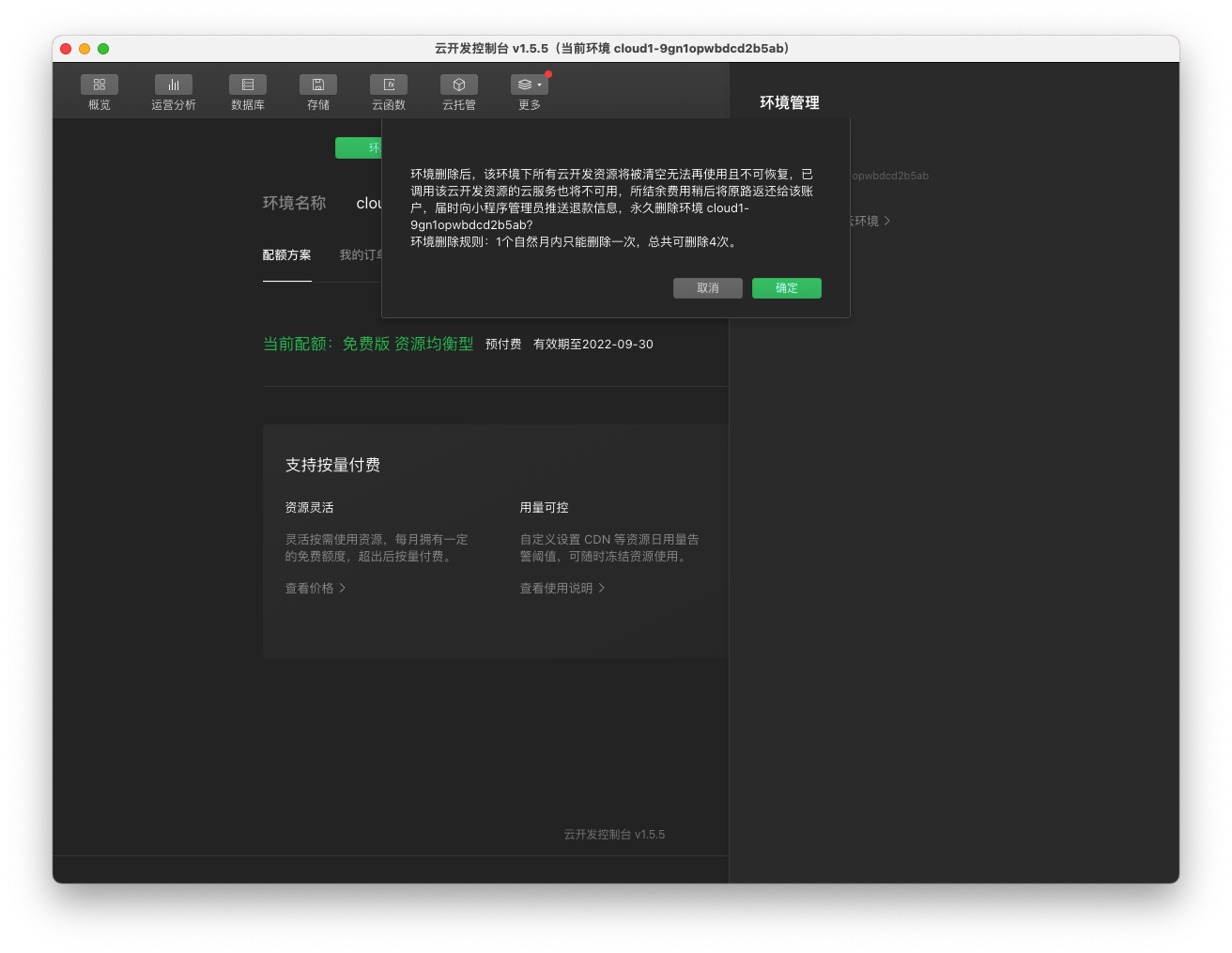This screenshot has height=953, width=1232.
Task: Cancel the dialog with 取消 button
Action: point(708,288)
